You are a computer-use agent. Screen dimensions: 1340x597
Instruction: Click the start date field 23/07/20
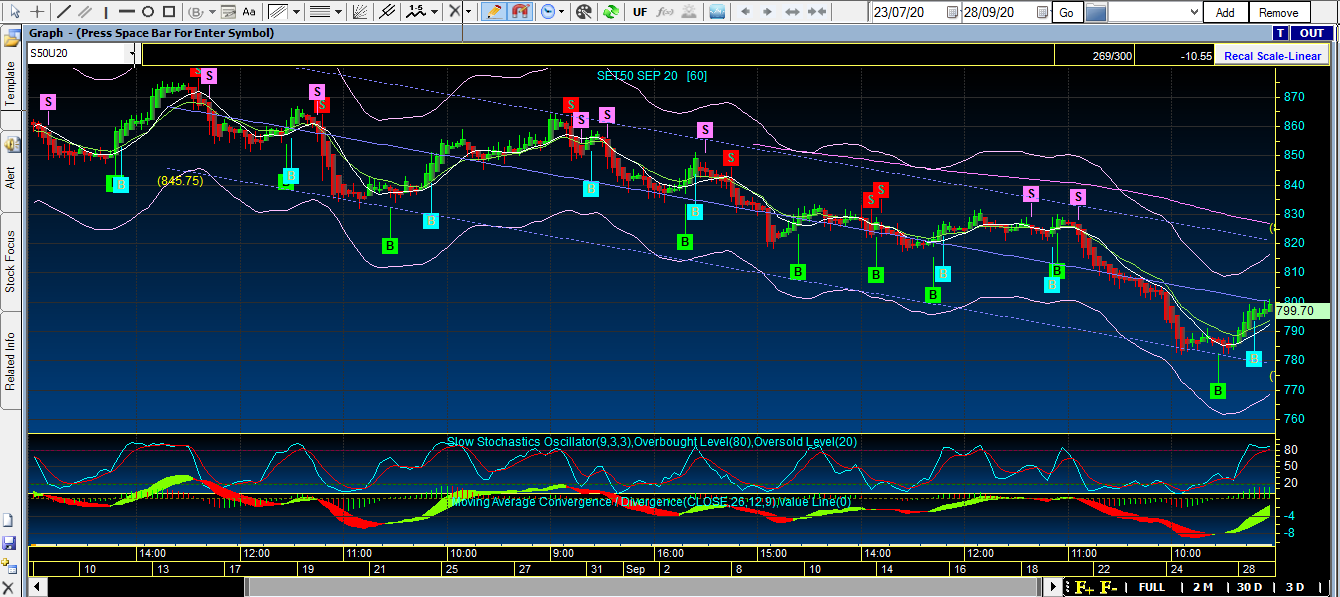pos(908,13)
